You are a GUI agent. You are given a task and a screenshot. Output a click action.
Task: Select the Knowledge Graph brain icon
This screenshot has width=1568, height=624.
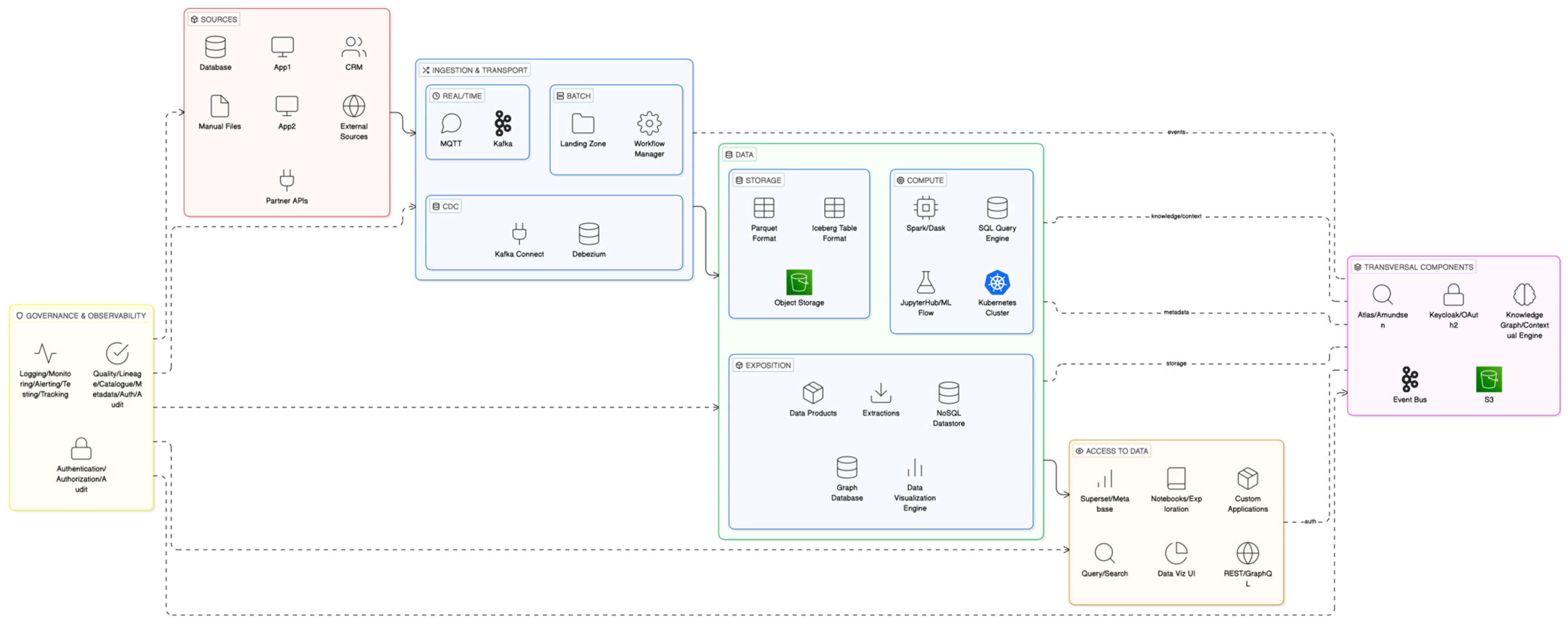tap(1524, 295)
